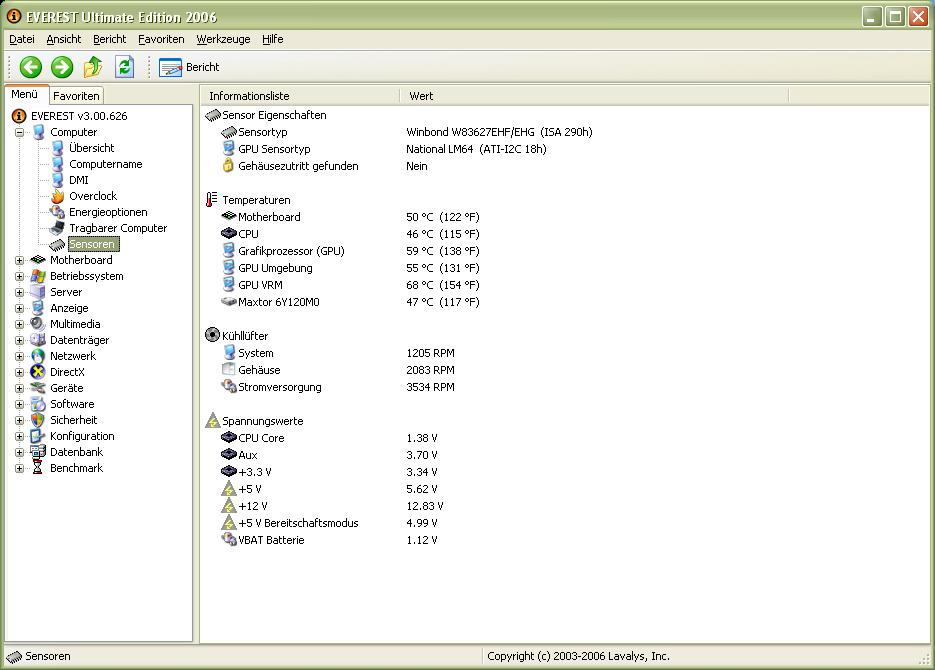This screenshot has height=670, width=935.
Task: Open the Datei menu
Action: click(22, 39)
